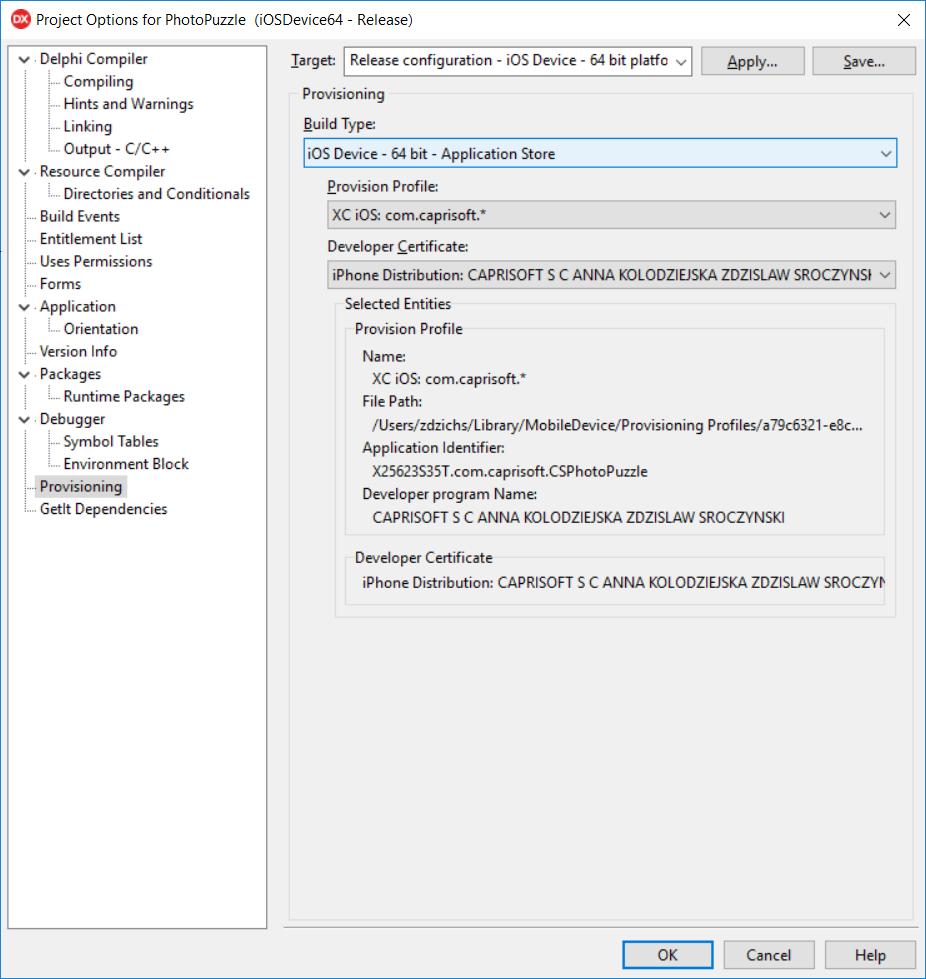Open the Orientation options page
The width and height of the screenshot is (926, 979).
101,328
